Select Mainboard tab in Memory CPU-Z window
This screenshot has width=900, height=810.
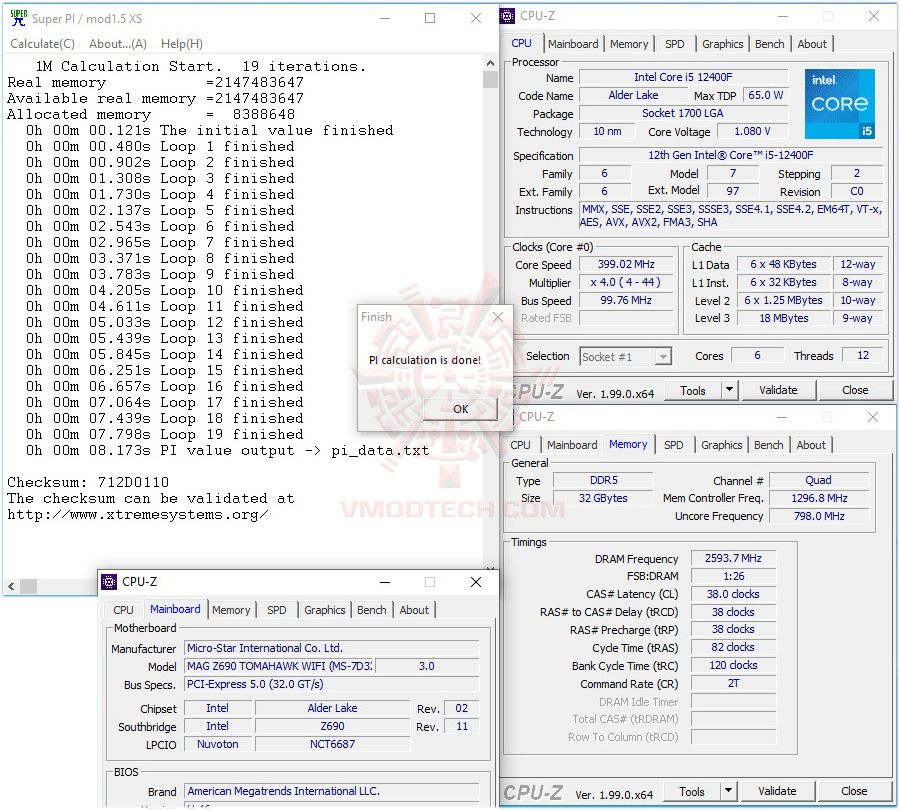click(x=572, y=445)
